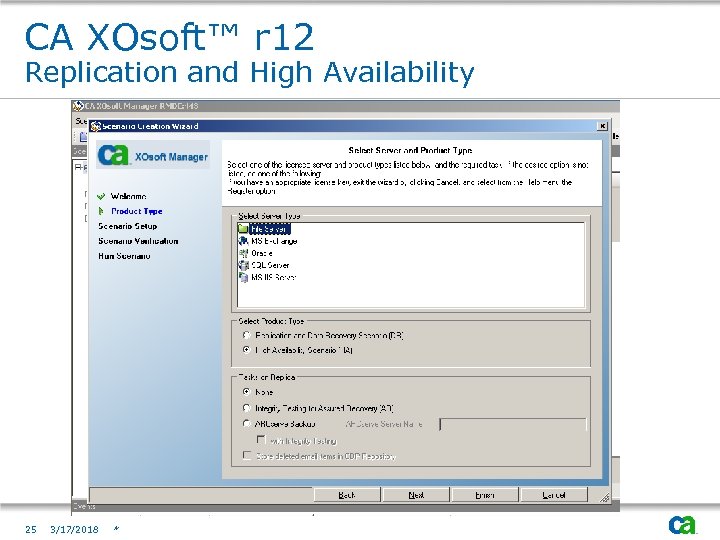Select MS Exchange in server type list
The height and width of the screenshot is (540, 720).
[x=274, y=241]
